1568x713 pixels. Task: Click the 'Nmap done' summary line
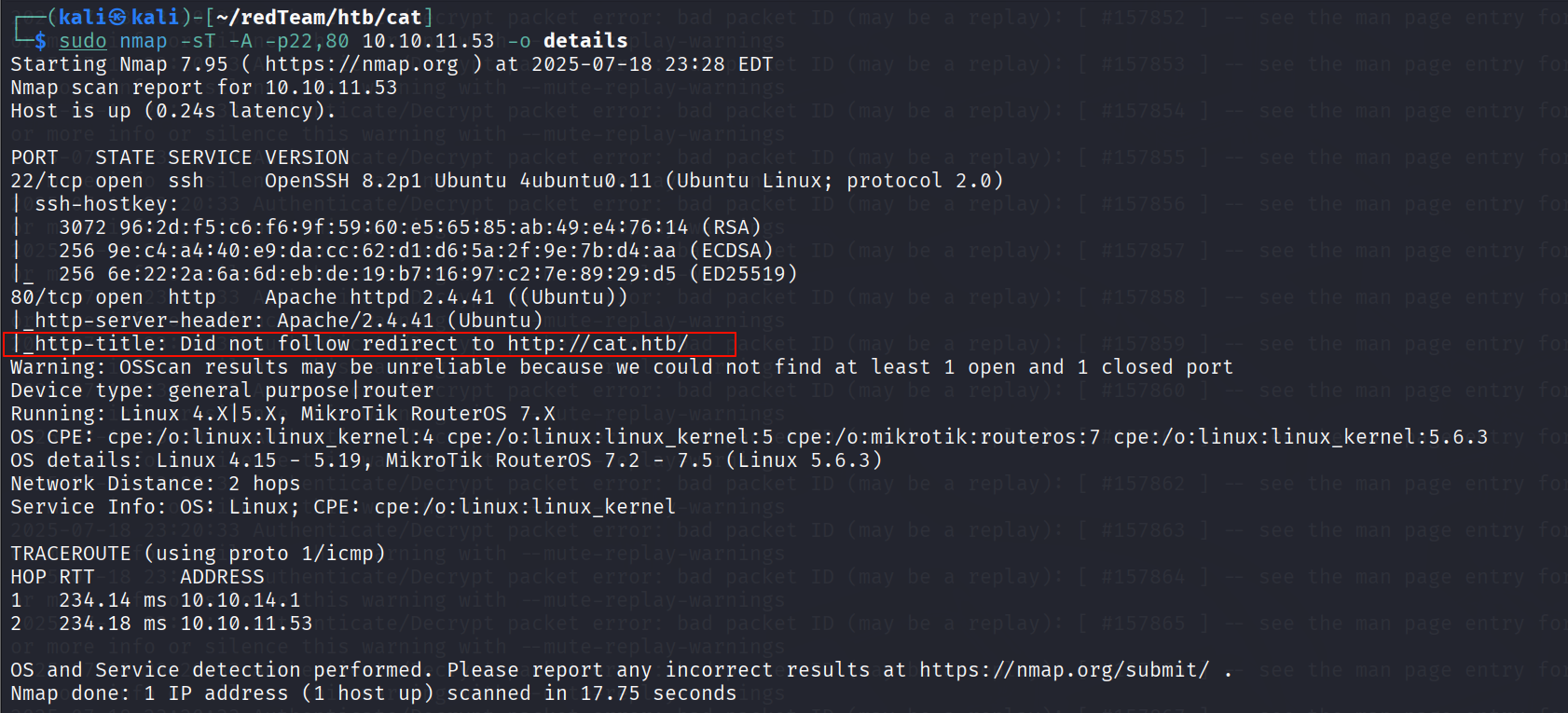pos(374,693)
